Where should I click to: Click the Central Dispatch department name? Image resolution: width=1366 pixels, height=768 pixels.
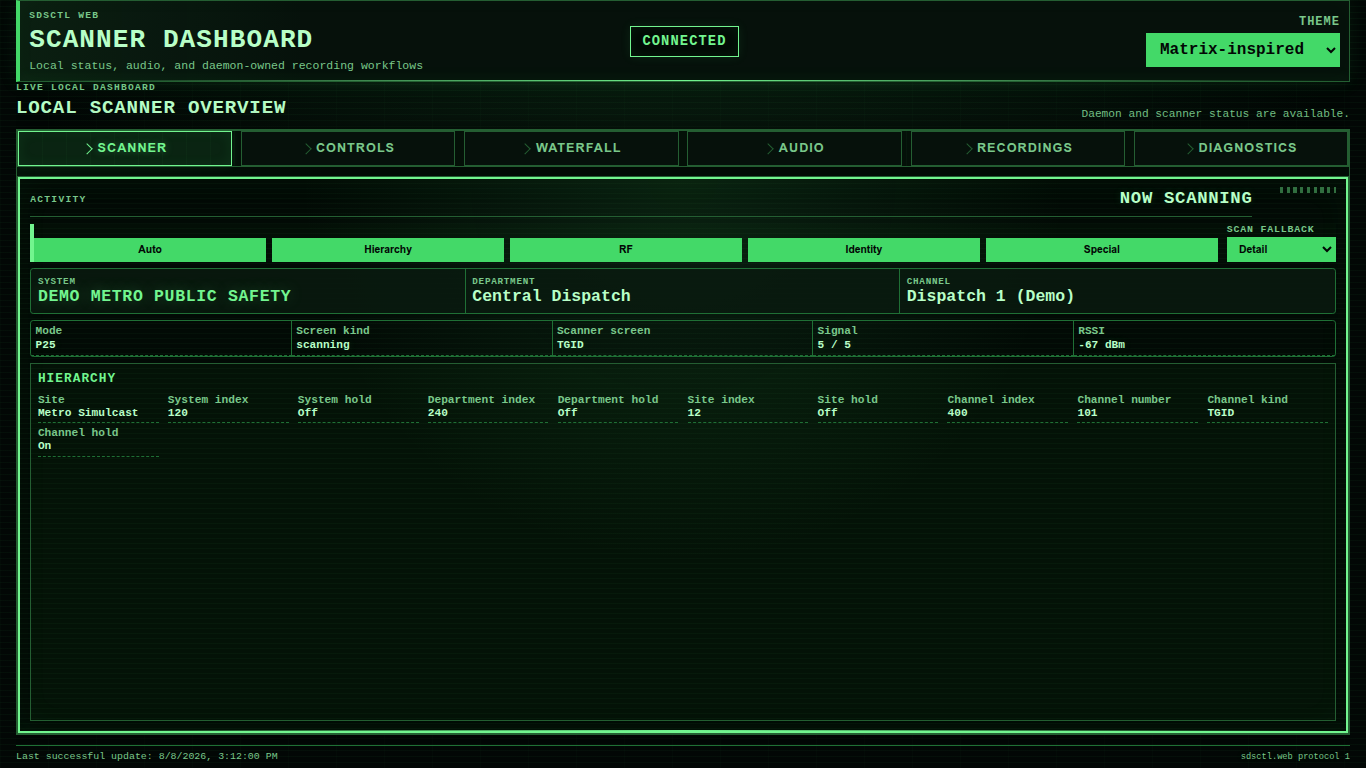click(551, 296)
